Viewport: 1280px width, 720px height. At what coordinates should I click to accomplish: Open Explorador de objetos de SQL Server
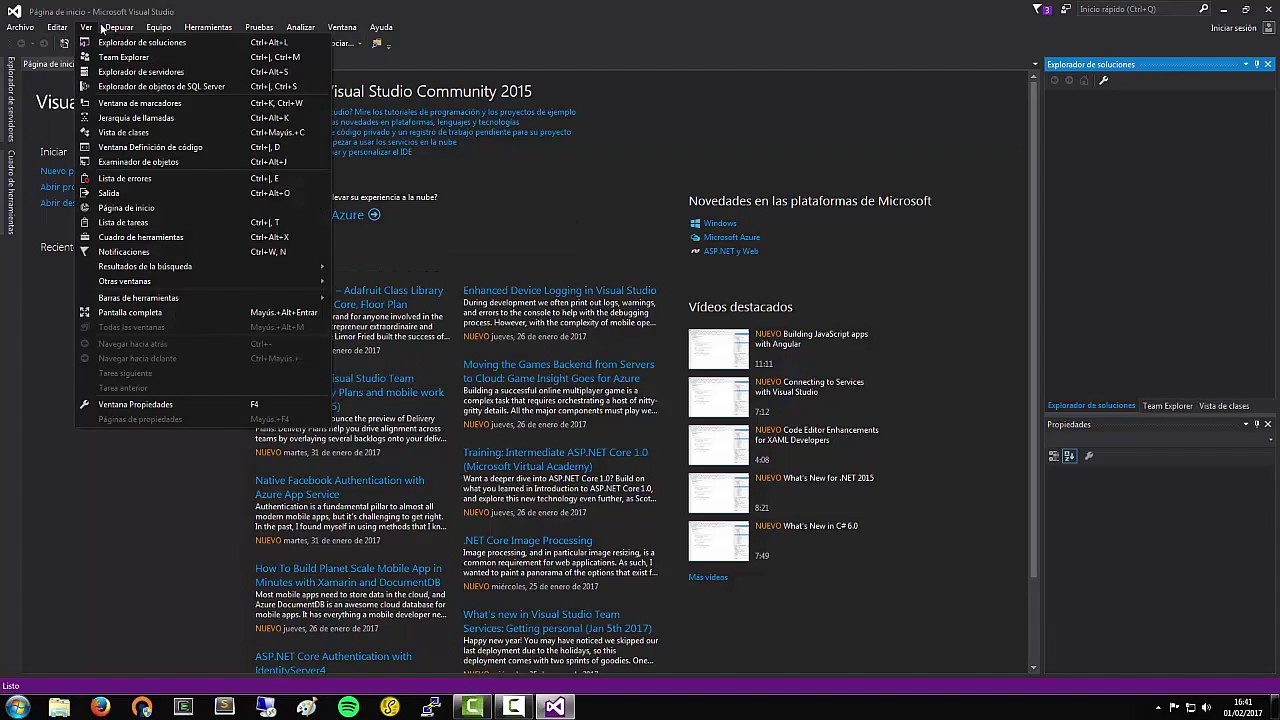click(x=202, y=86)
